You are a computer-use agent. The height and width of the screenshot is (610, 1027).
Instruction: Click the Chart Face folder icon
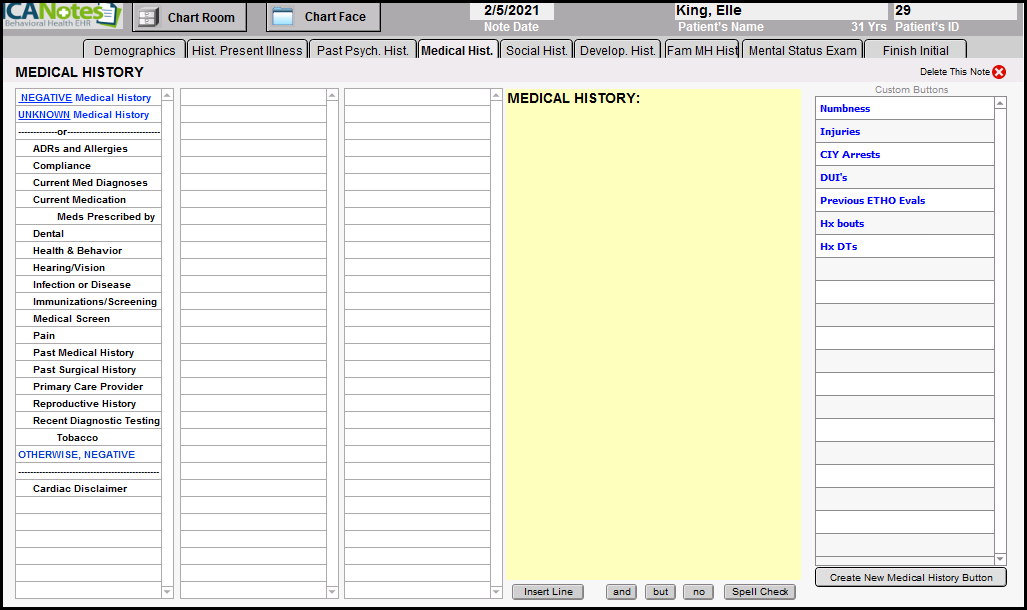coord(283,17)
